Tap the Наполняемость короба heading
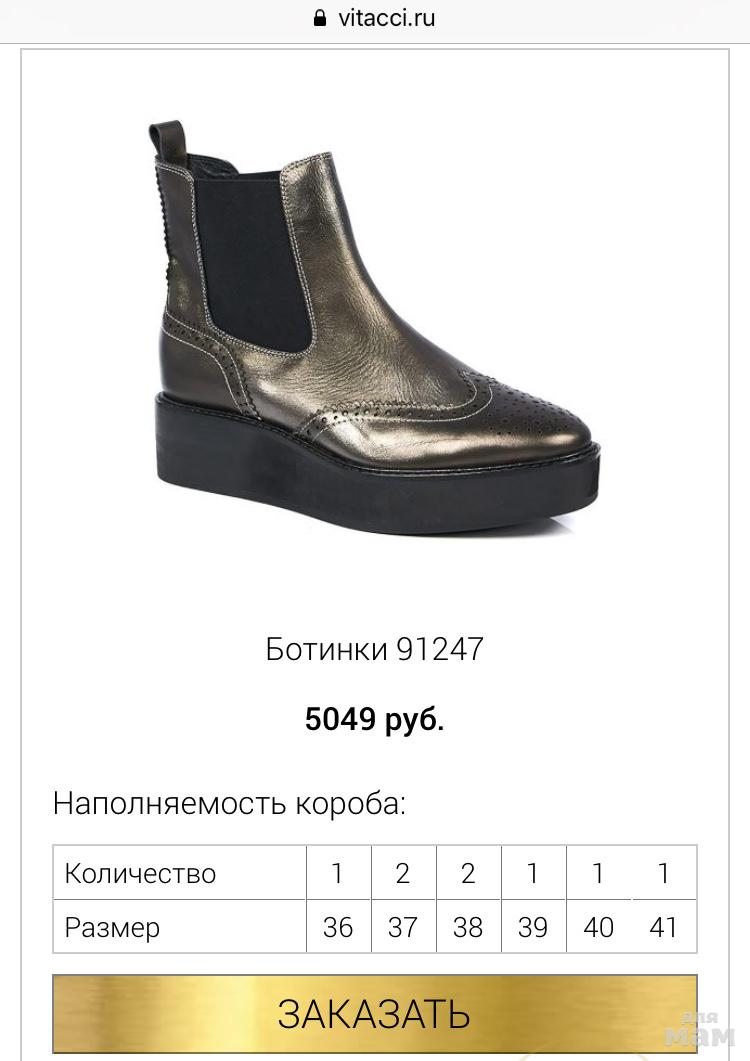The image size is (750, 1061). pyautogui.click(x=229, y=804)
